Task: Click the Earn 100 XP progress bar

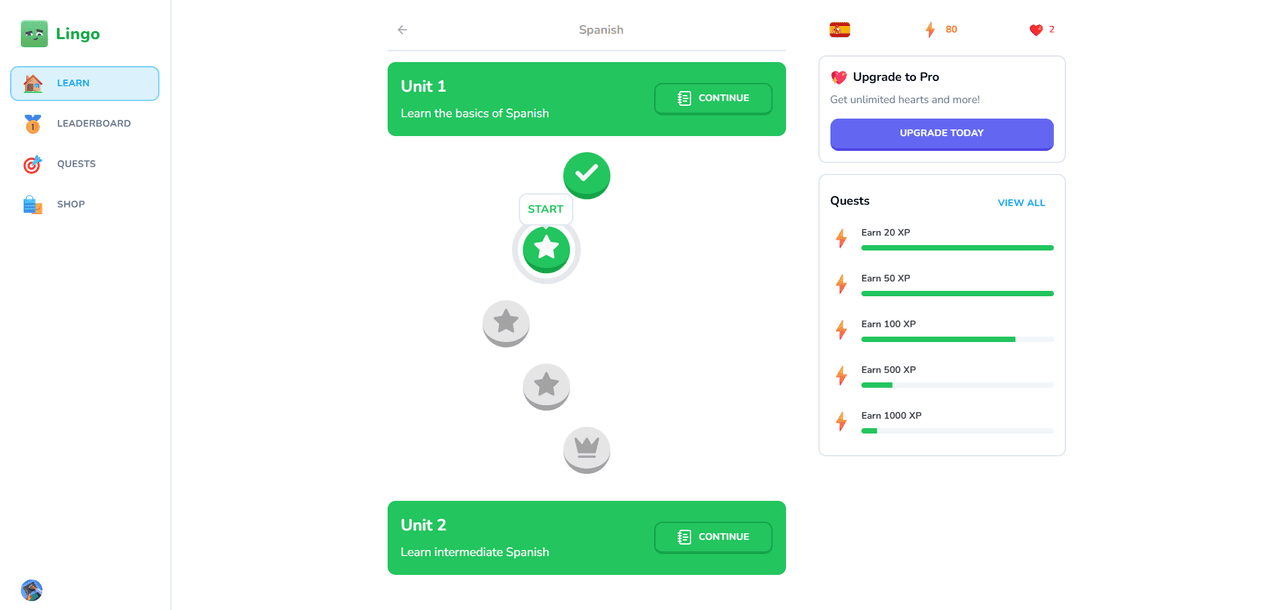Action: (x=957, y=339)
